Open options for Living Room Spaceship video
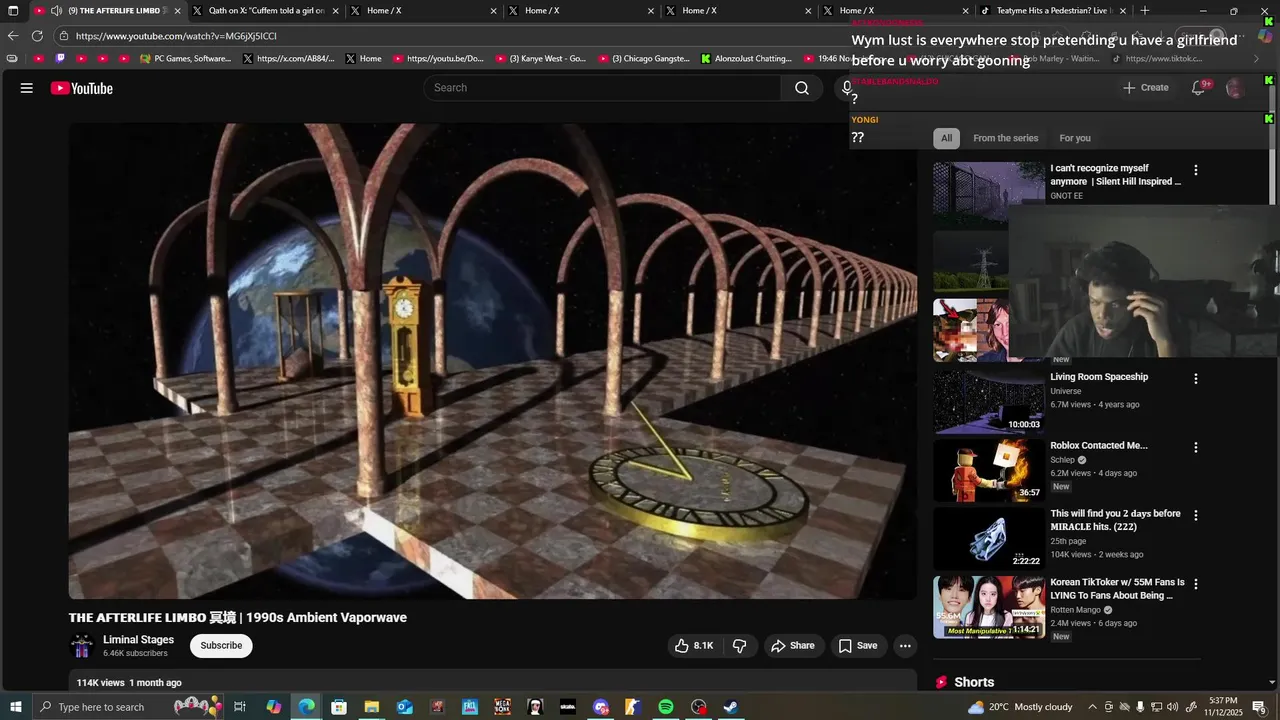 [1195, 379]
